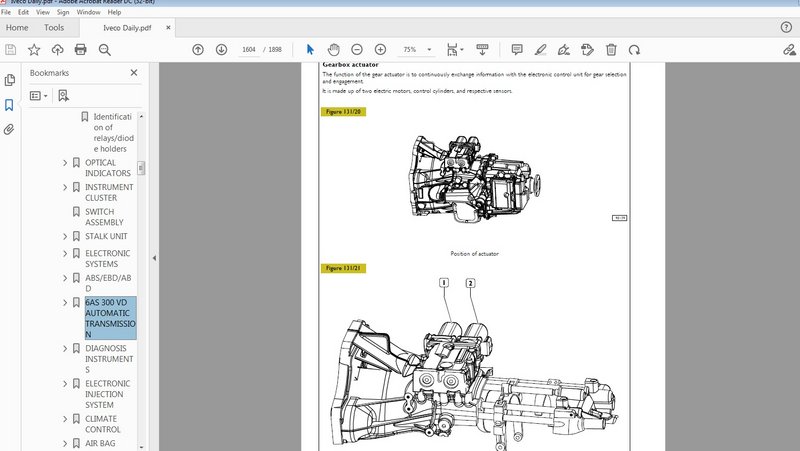Viewport: 800px width, 451px height.
Task: Zoom out with the minus icon
Action: pos(357,49)
